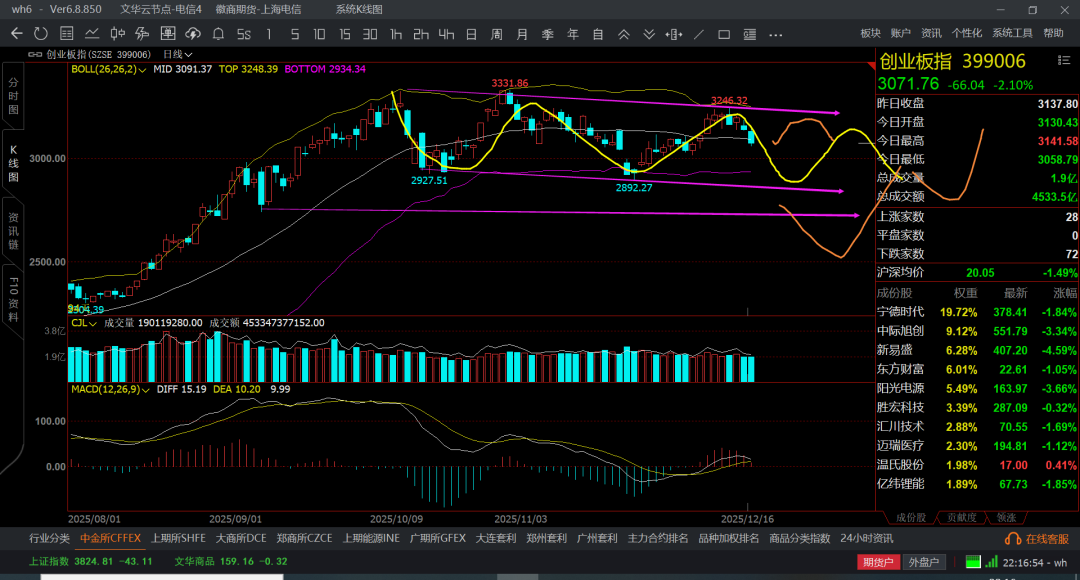1080x580 pixels.
Task: Open the 系统工具 menu
Action: point(1012,33)
